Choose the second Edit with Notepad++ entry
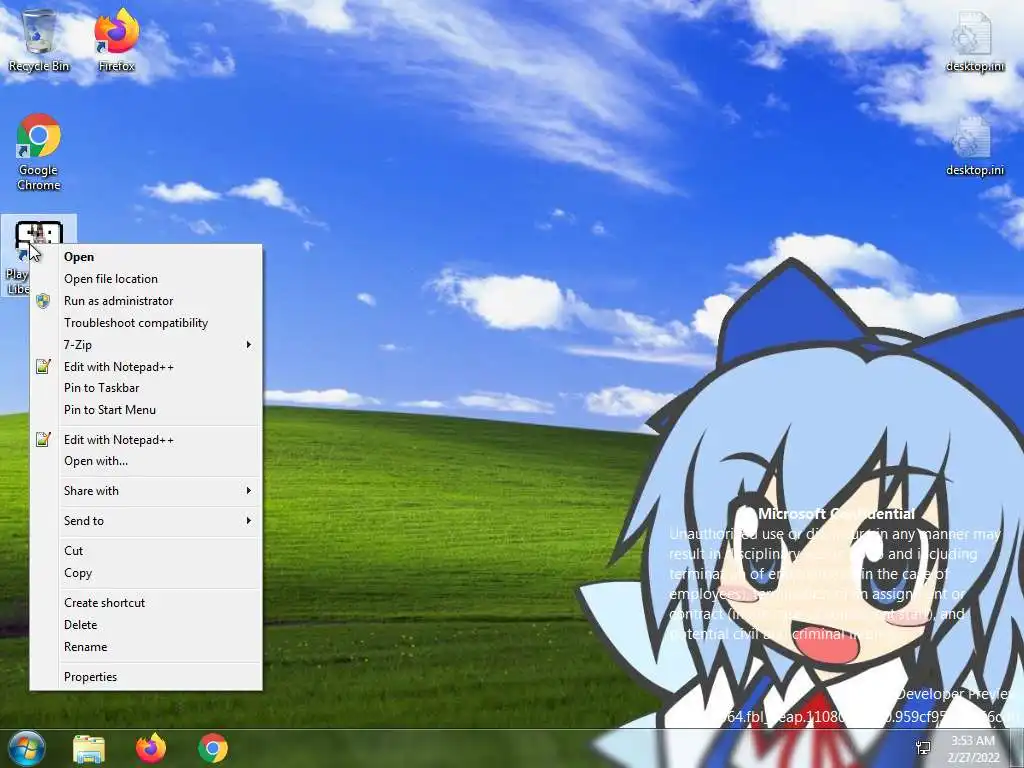The height and width of the screenshot is (768, 1024). click(x=146, y=440)
